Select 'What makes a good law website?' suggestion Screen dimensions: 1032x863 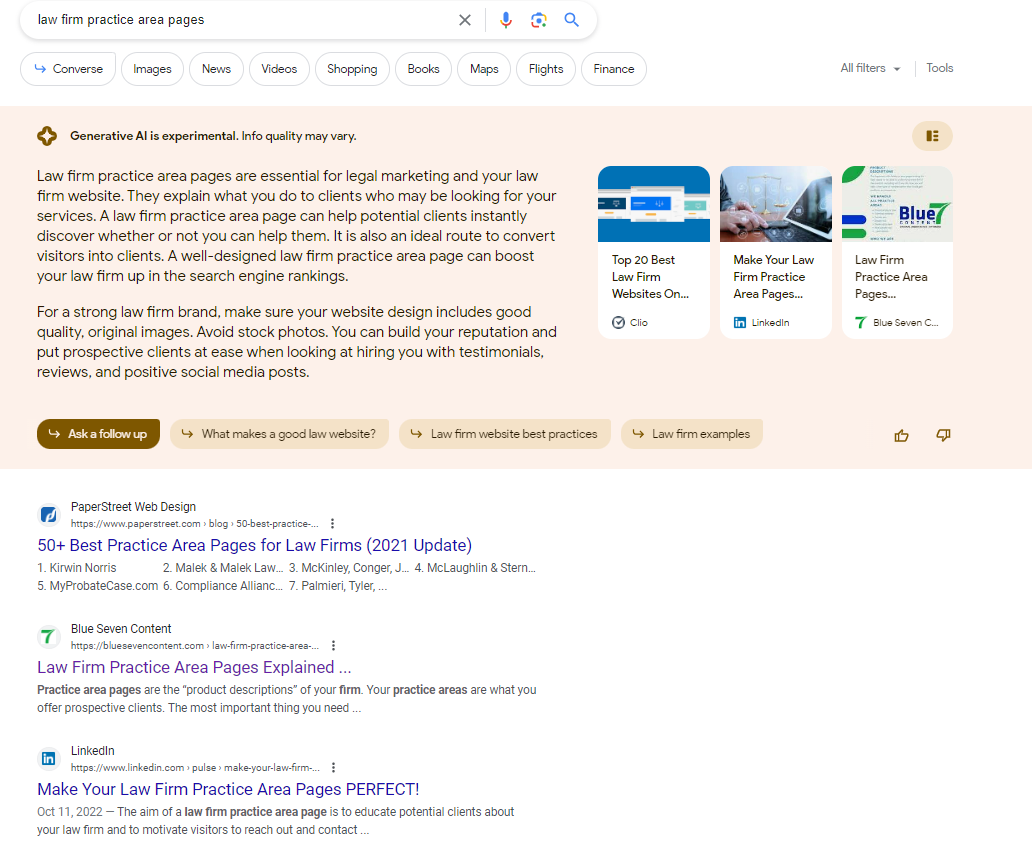(279, 434)
